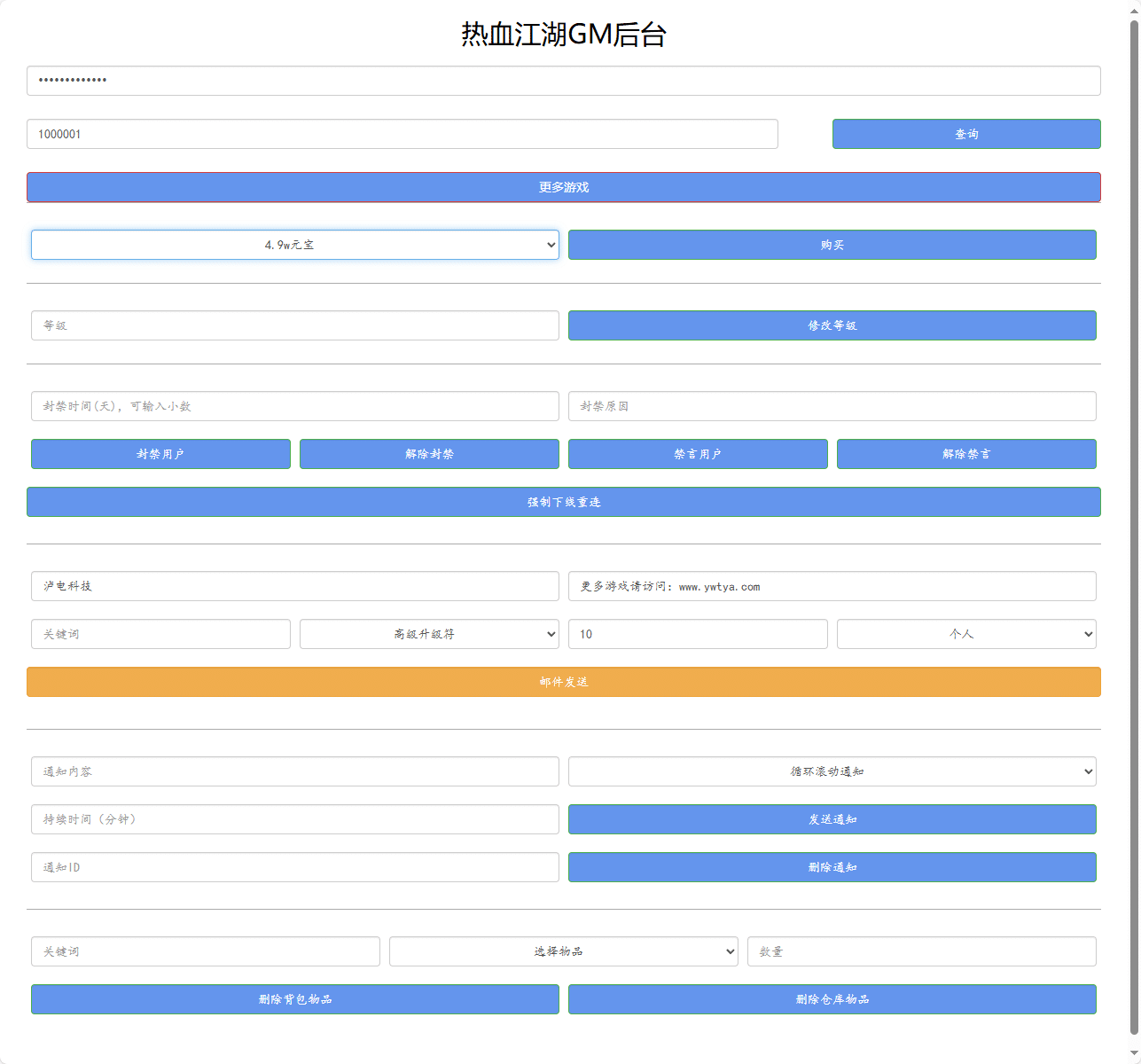Click the scrollbar down arrow
Screen dimensions: 1141x1064
click(1134, 1055)
